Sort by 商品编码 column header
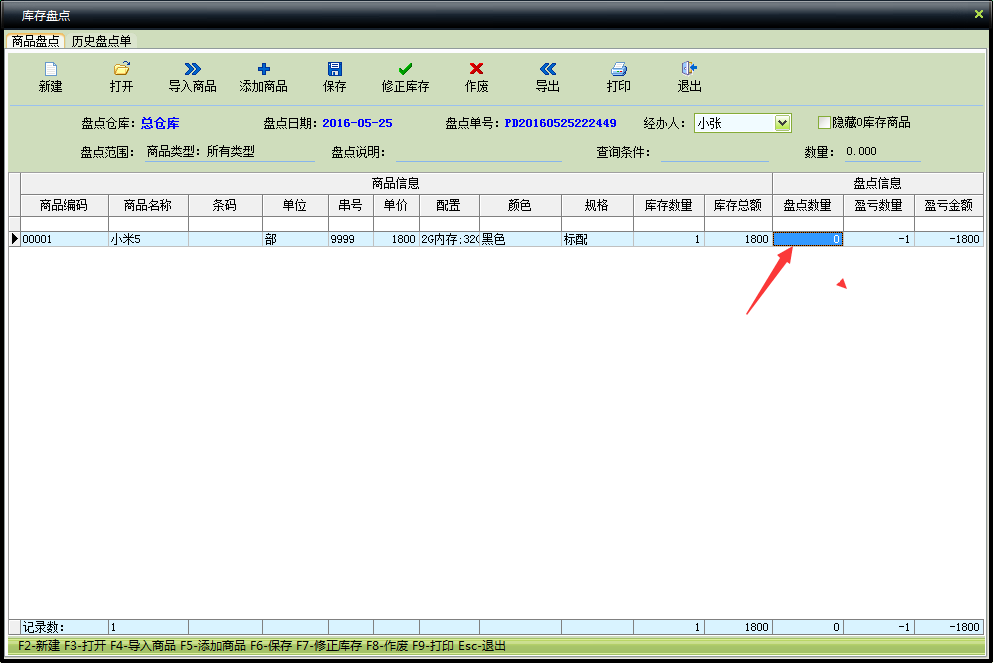 tap(64, 205)
